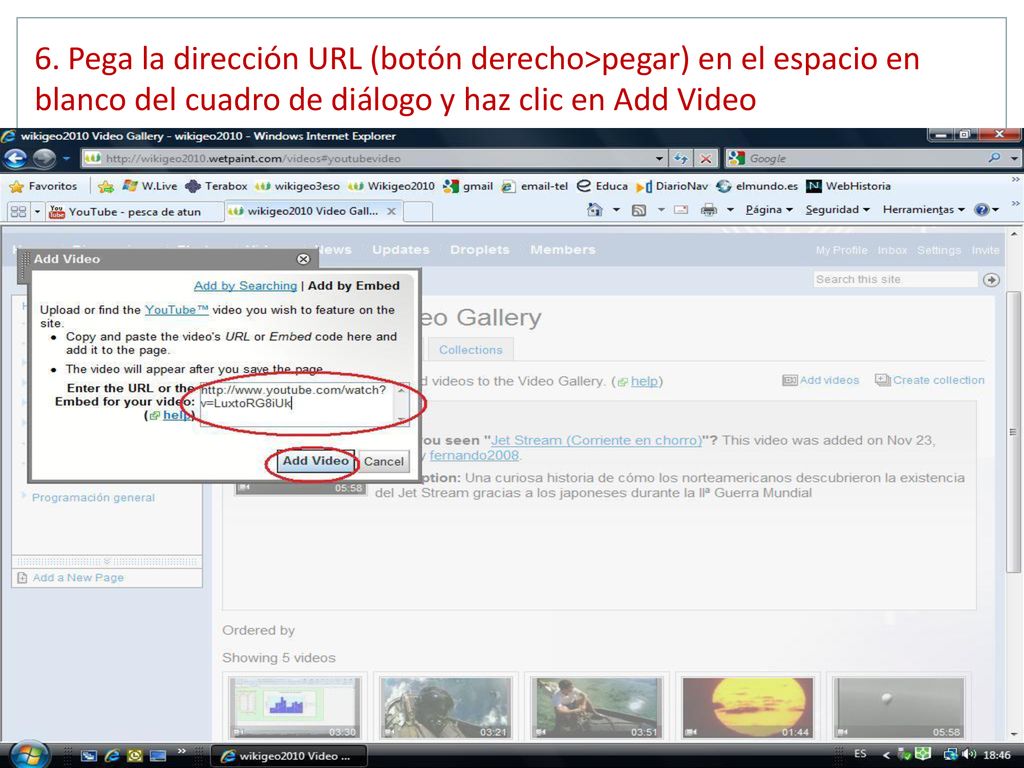This screenshot has height=768, width=1024.
Task: Go back with browser Back arrow
Action: click(x=15, y=158)
